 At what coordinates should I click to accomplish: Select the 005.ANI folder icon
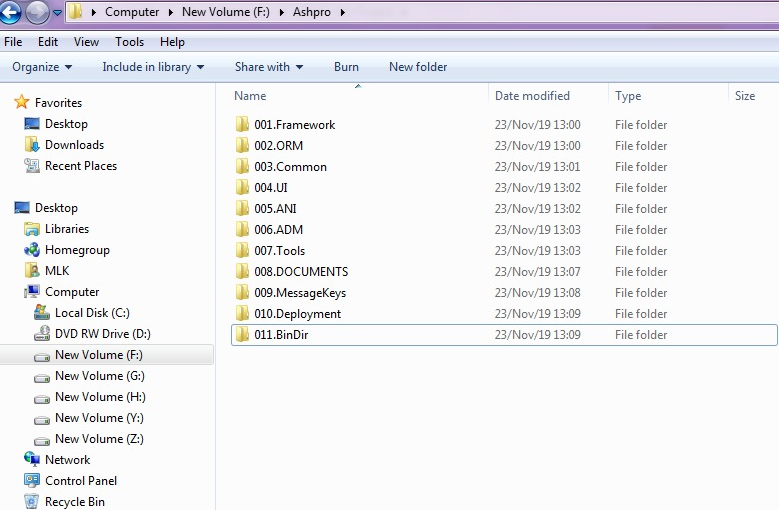(x=242, y=208)
